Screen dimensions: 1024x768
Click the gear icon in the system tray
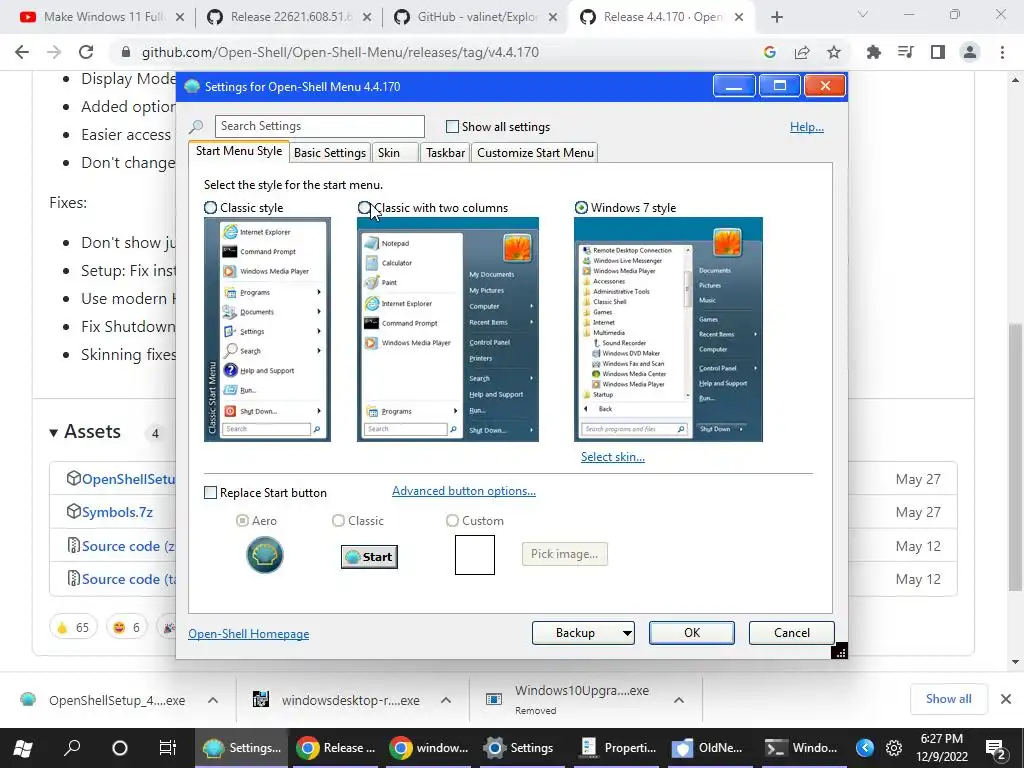coord(893,748)
